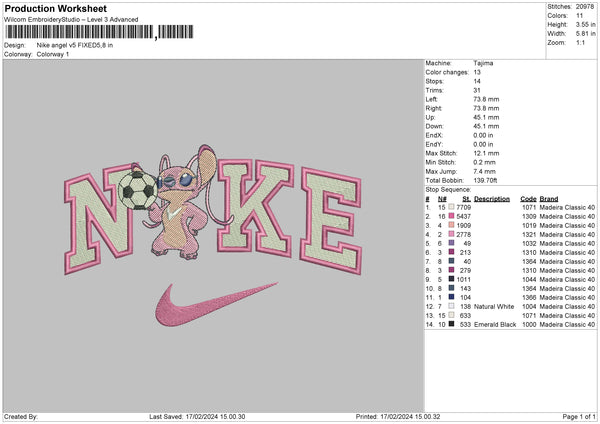Click the Colors value '11'
The height and width of the screenshot is (424, 600).
pos(579,16)
